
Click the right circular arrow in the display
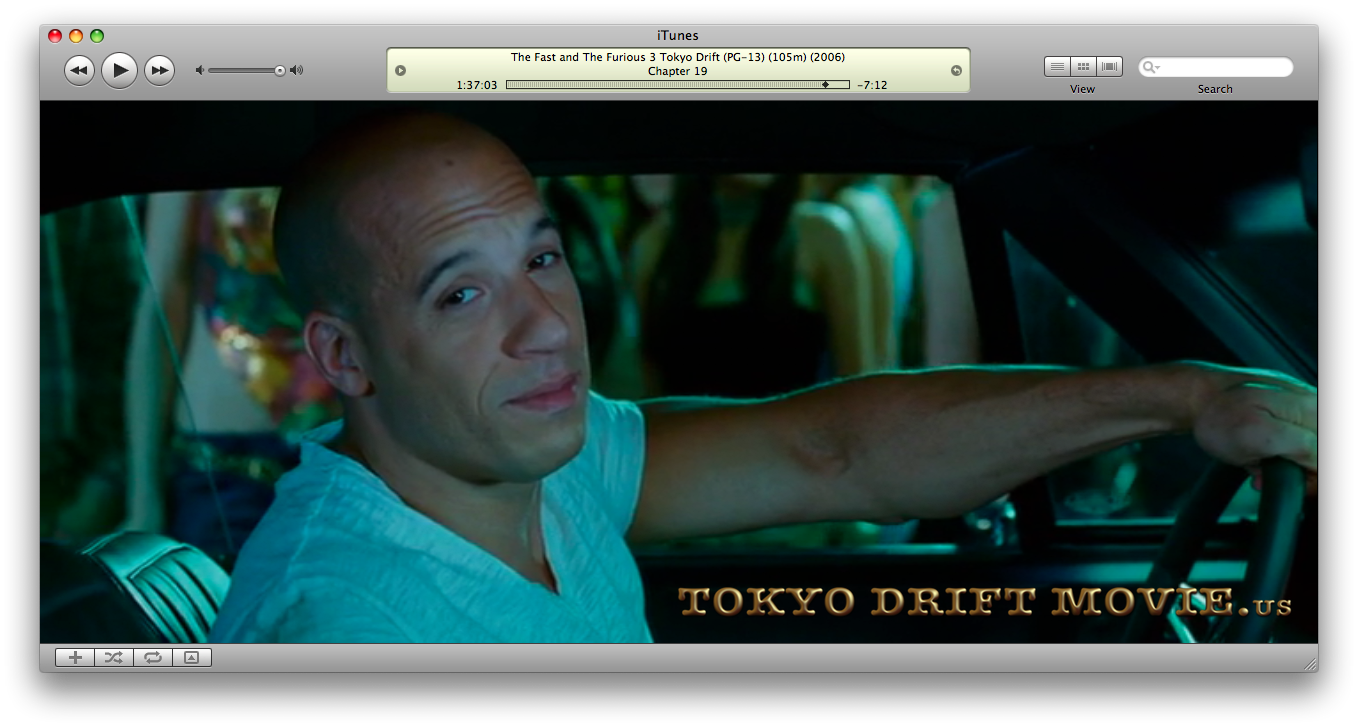coord(956,70)
